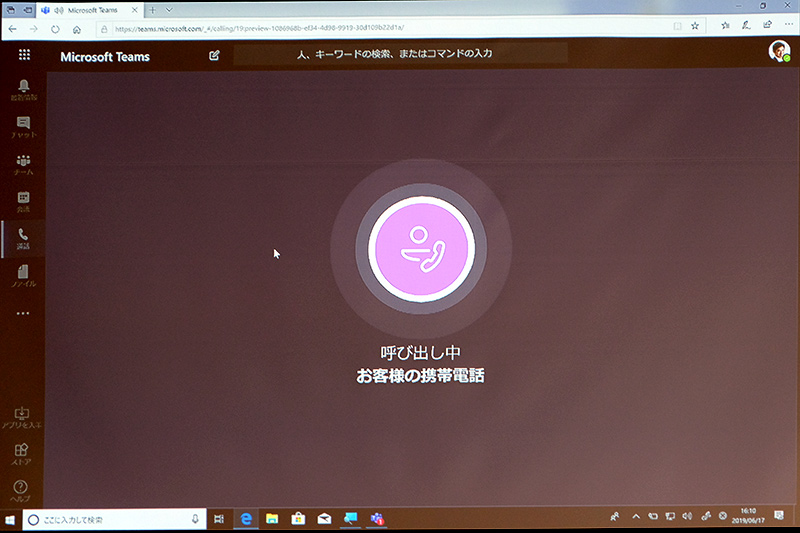Open the user profile avatar menu
Image resolution: width=800 pixels, height=533 pixels.
[779, 52]
